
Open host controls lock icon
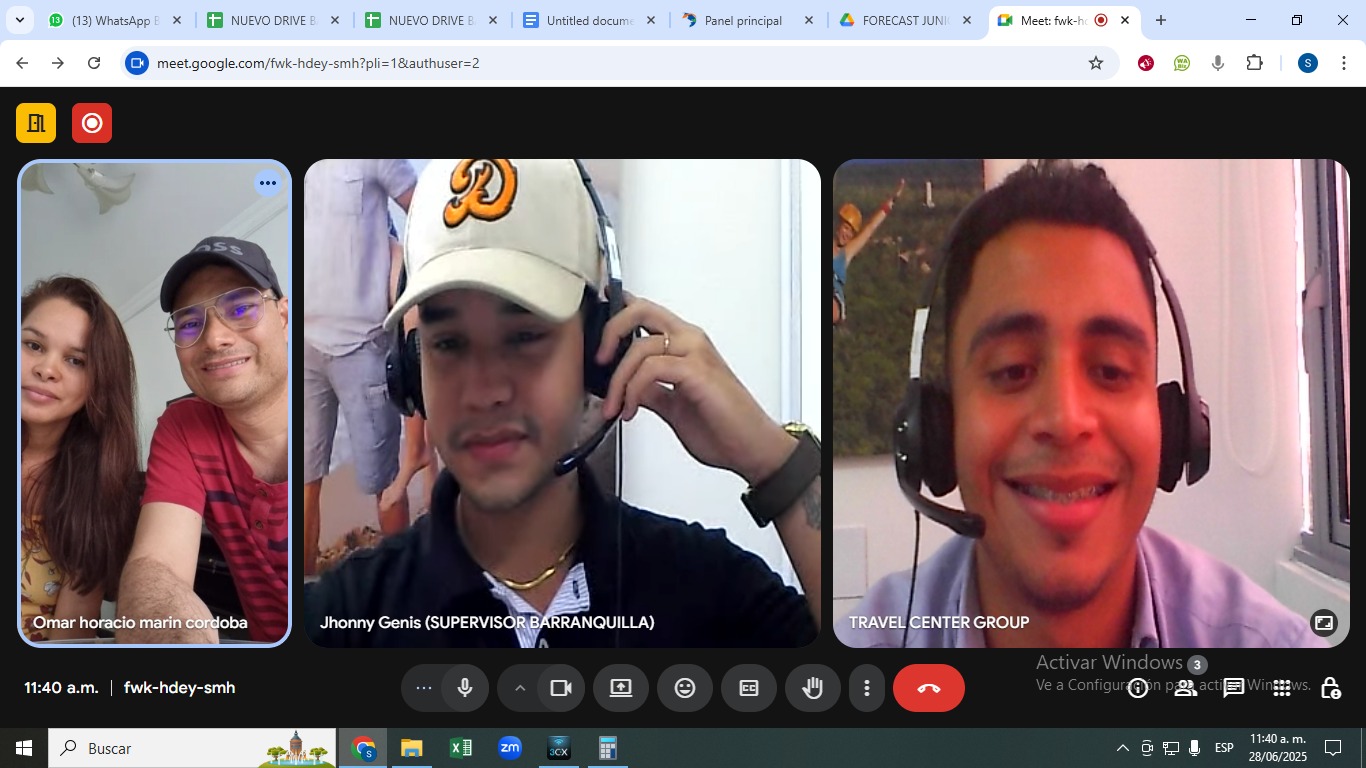tap(1330, 688)
